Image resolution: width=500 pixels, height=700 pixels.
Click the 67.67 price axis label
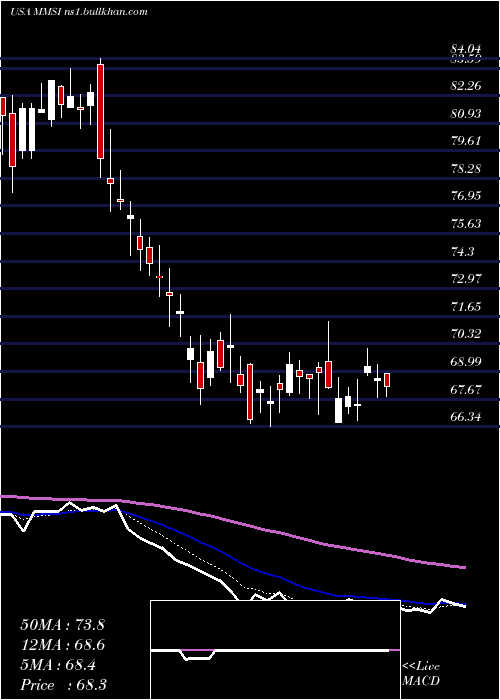(x=466, y=389)
